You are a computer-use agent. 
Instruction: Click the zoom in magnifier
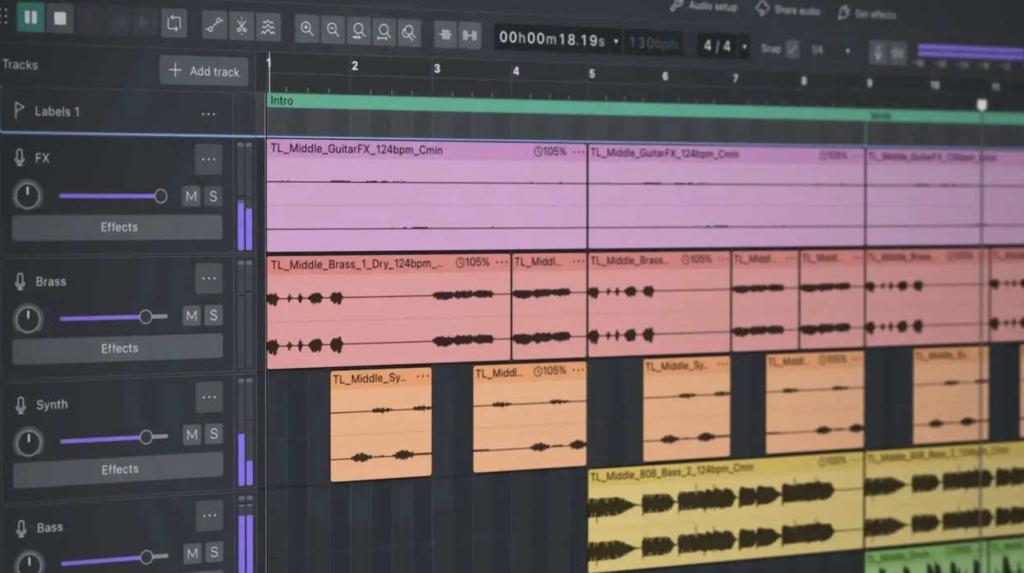click(x=306, y=29)
